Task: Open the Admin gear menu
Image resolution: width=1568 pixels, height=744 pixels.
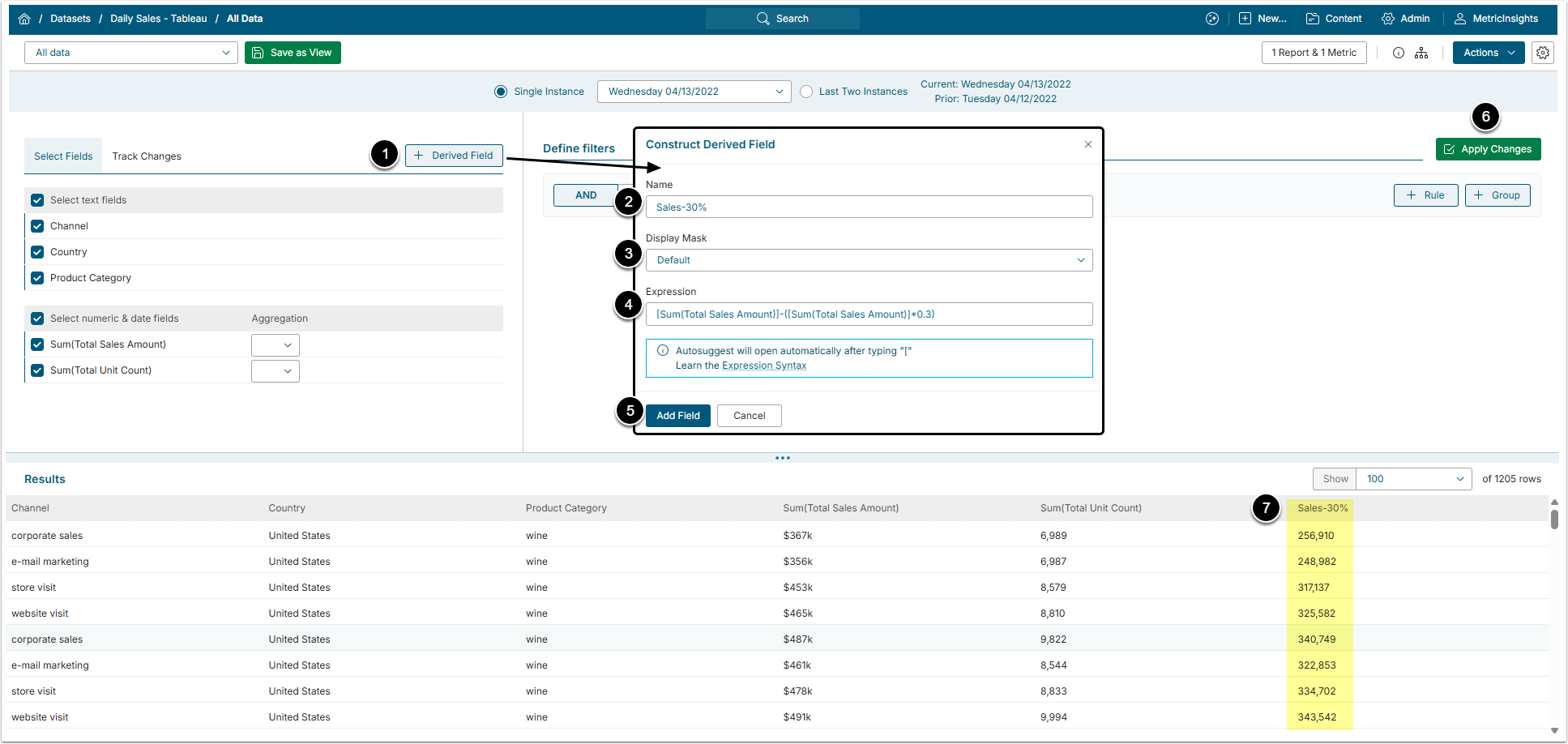Action: (x=1405, y=19)
